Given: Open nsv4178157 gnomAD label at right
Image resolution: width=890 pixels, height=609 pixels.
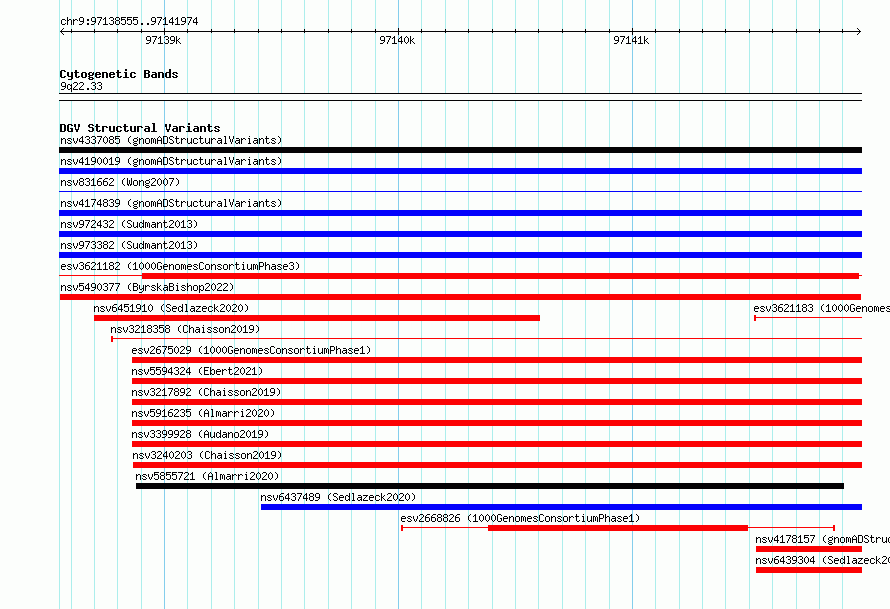Looking at the screenshot, I should (822, 539).
